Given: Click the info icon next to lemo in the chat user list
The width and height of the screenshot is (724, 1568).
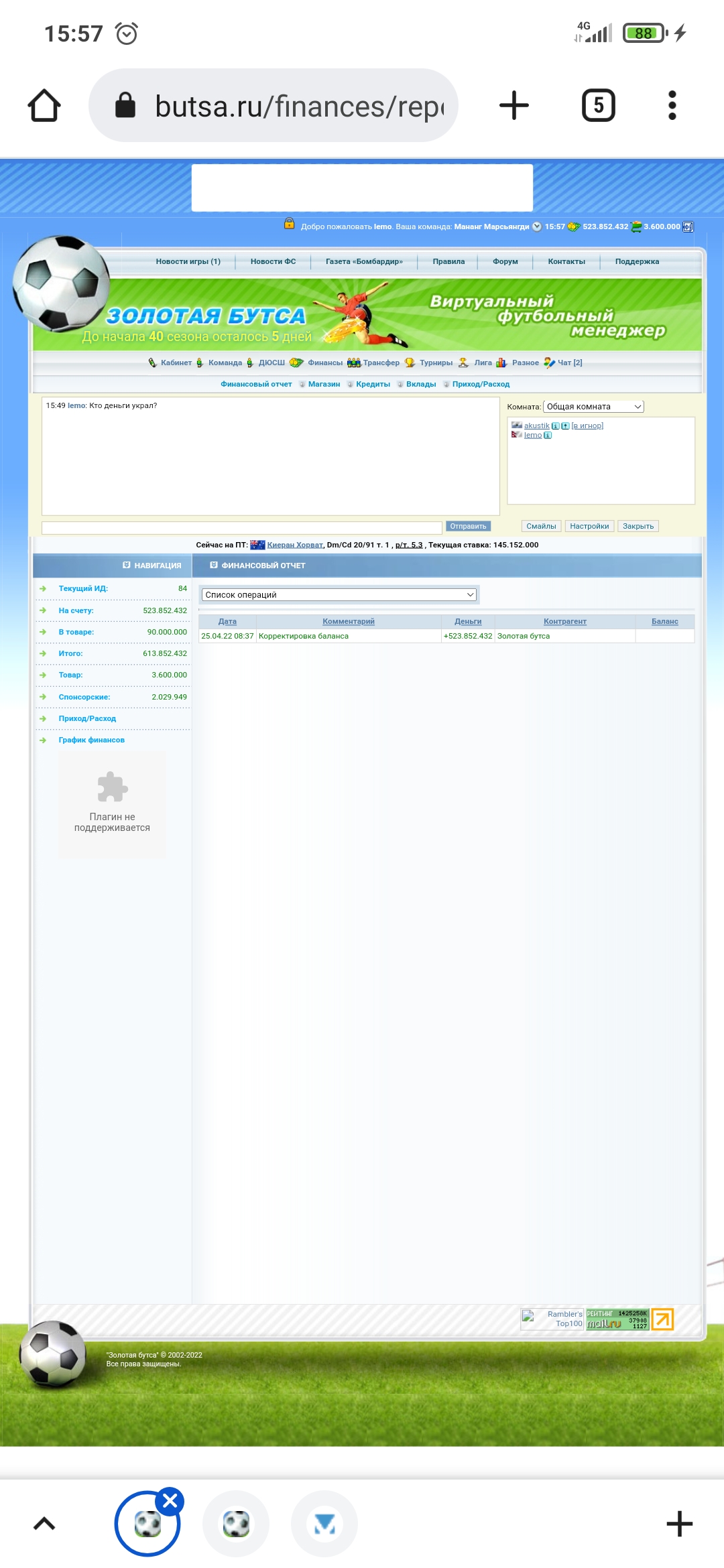Looking at the screenshot, I should pyautogui.click(x=548, y=436).
